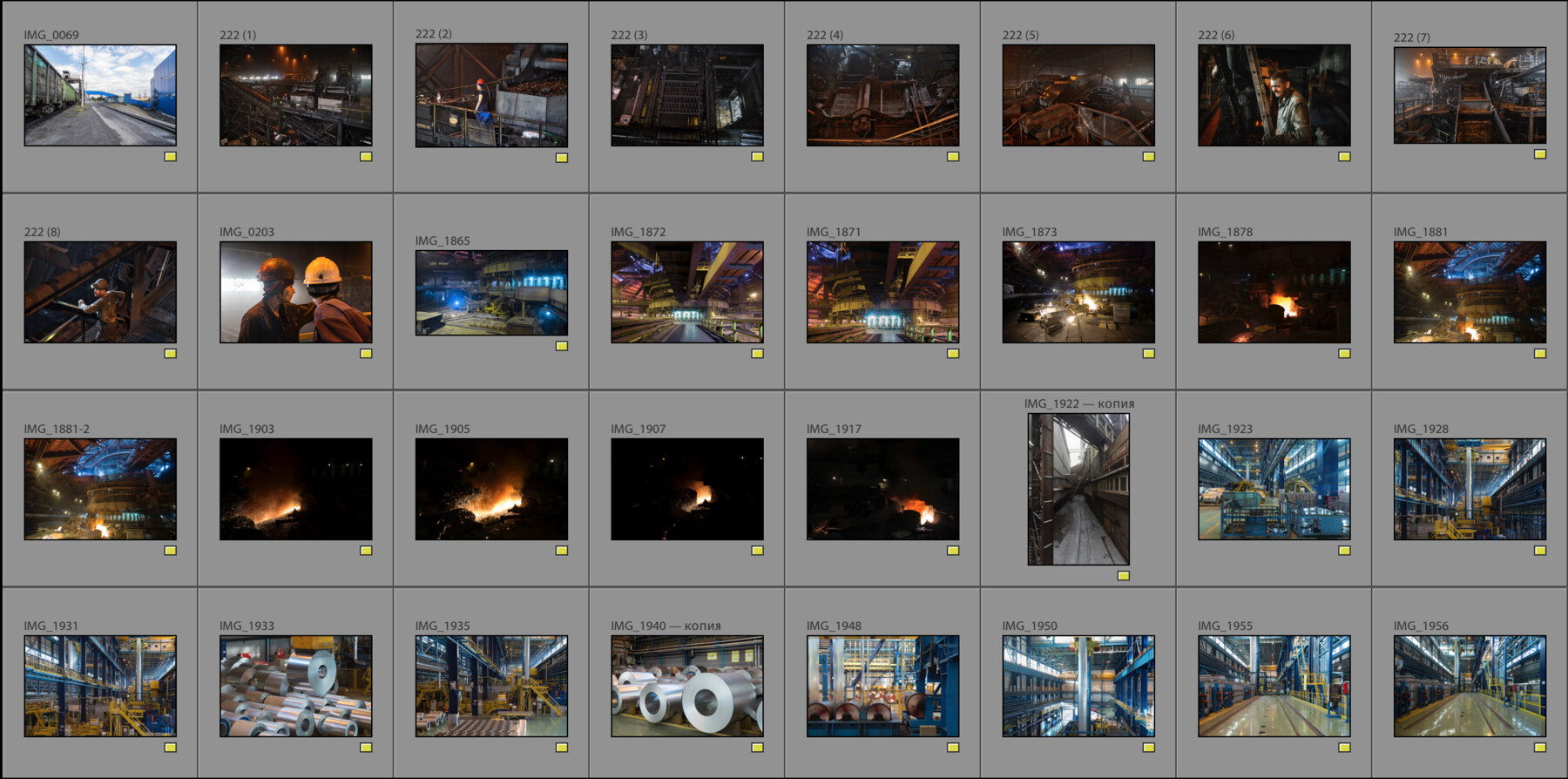
Task: Pick the IMG_1878 thumbnail
Action: pyautogui.click(x=1274, y=292)
